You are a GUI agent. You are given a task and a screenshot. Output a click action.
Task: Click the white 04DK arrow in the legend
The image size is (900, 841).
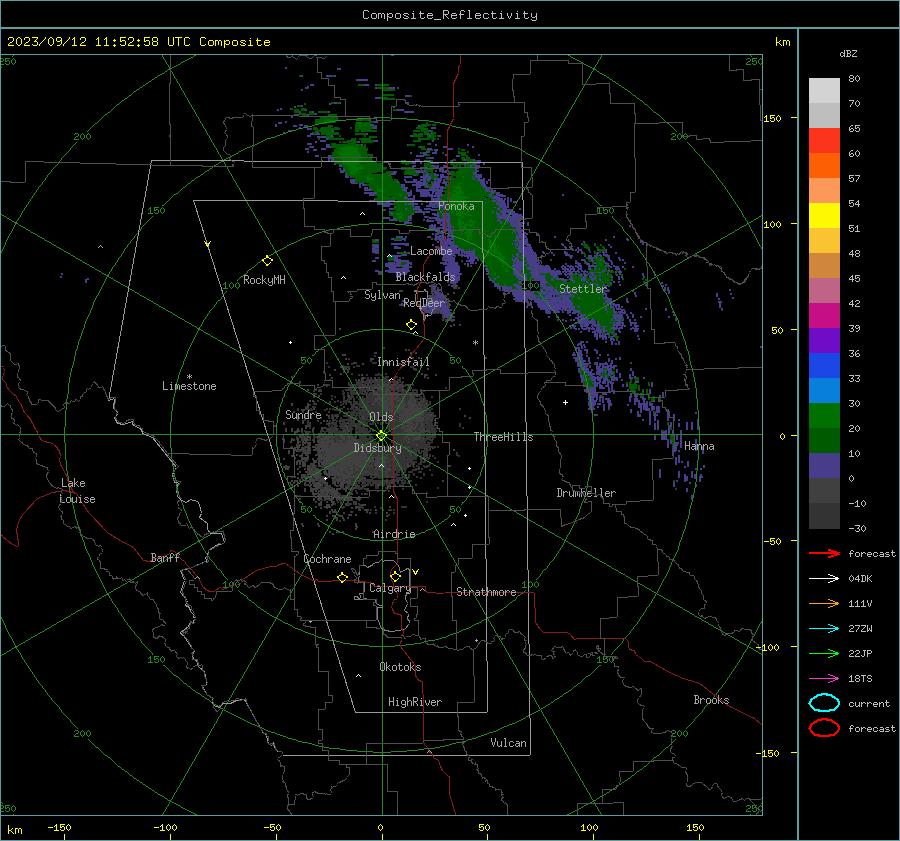coord(824,578)
